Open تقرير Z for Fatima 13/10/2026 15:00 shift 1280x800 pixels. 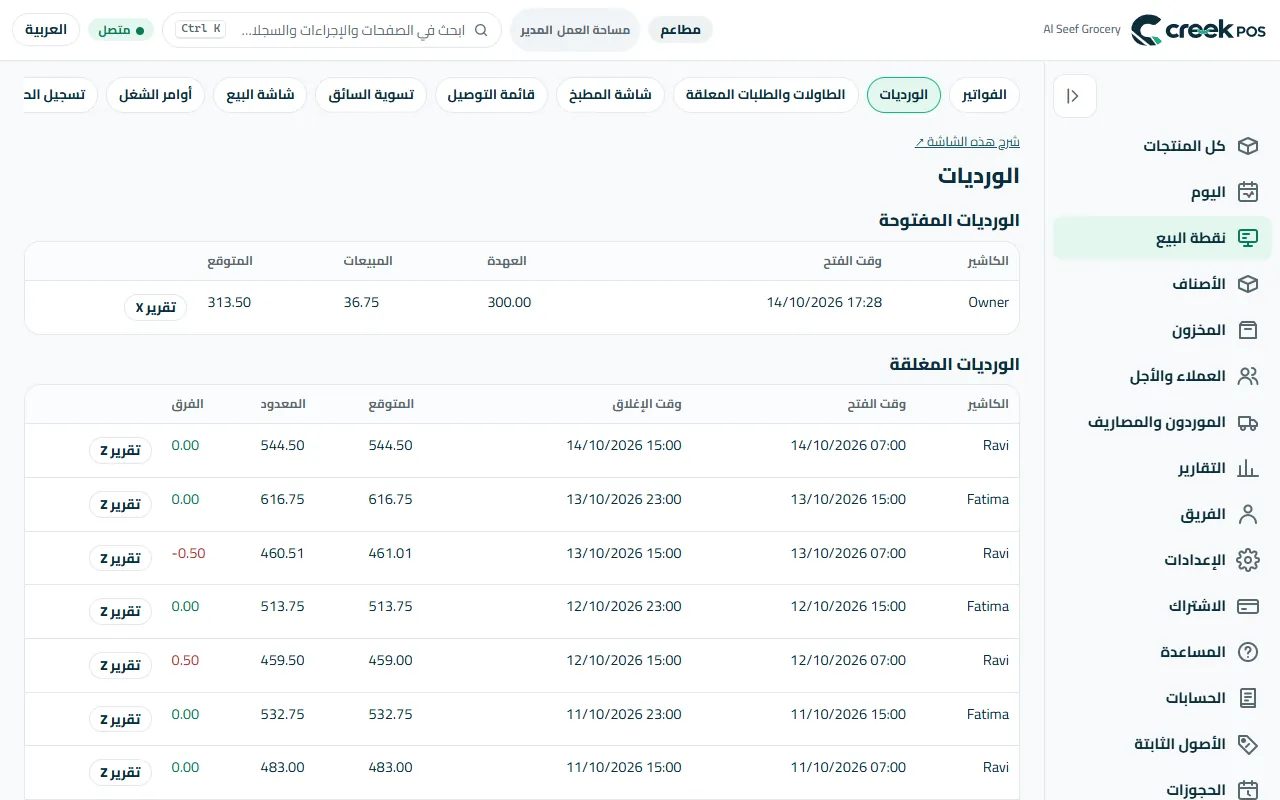point(120,504)
